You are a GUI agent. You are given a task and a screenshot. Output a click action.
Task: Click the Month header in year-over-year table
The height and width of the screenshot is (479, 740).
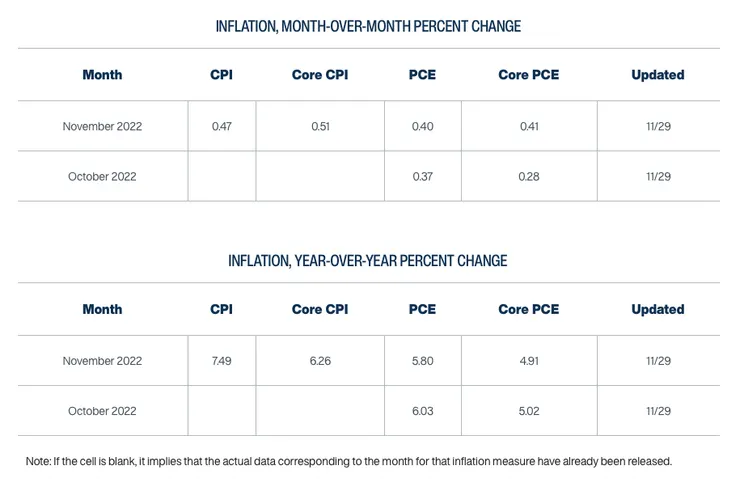pos(102,310)
